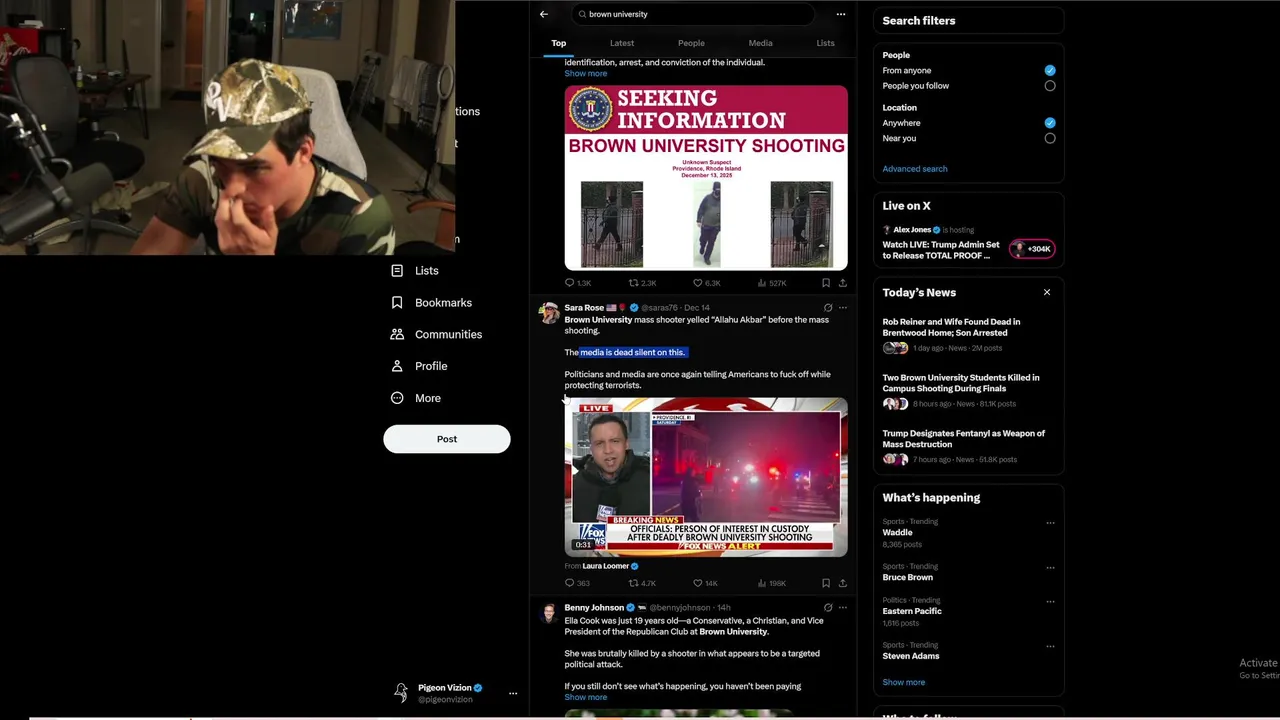The height and width of the screenshot is (720, 1280).
Task: Like Sara Rose post with 14K likes
Action: click(705, 583)
